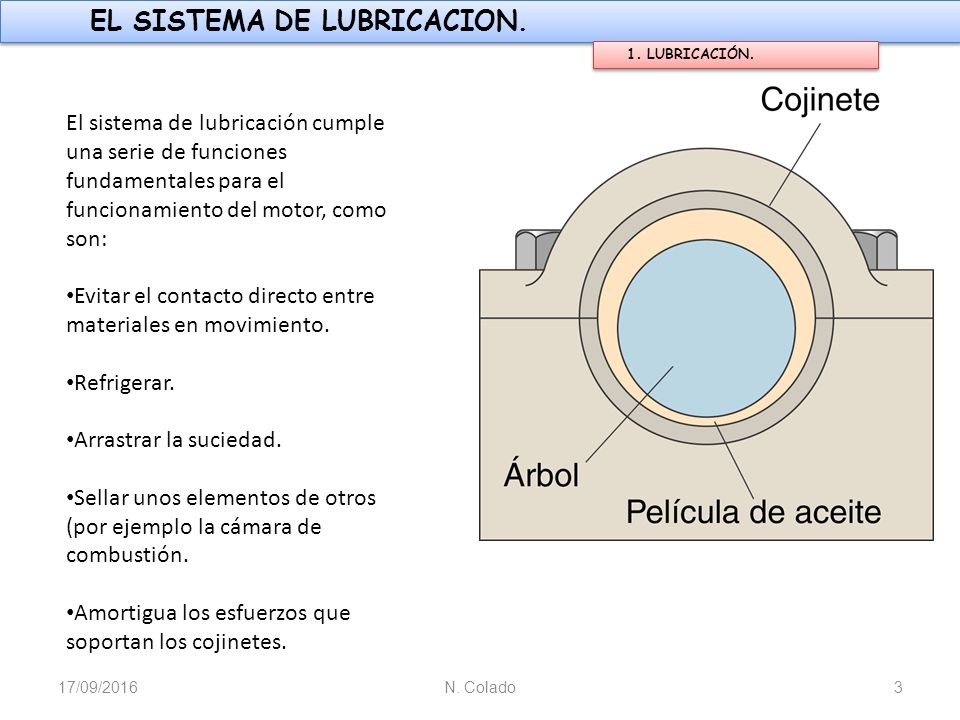The height and width of the screenshot is (720, 960).
Task: Click the 'Película de aceite' label
Action: pyautogui.click(x=754, y=512)
